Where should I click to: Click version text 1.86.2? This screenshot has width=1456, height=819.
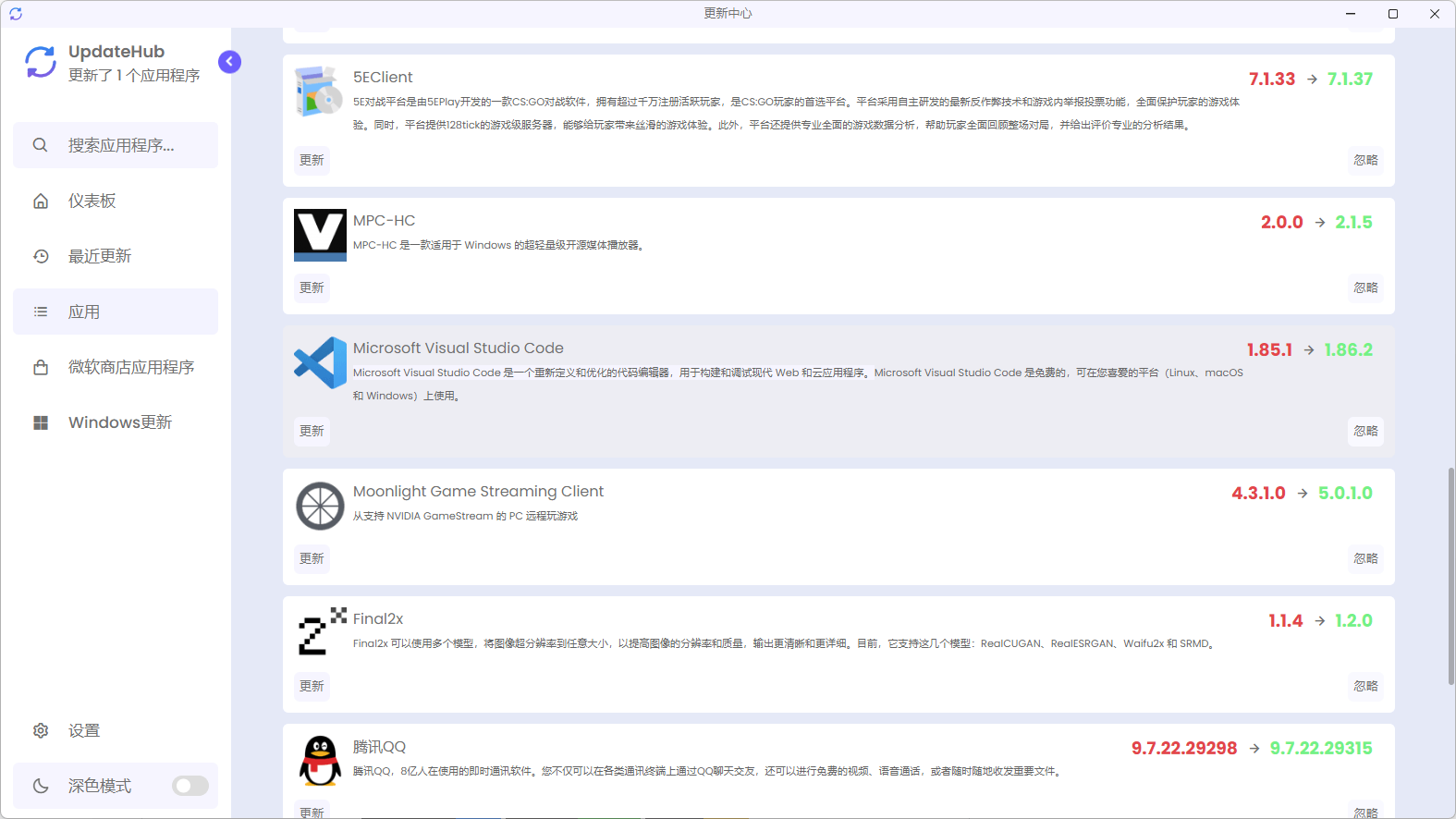[x=1348, y=349]
